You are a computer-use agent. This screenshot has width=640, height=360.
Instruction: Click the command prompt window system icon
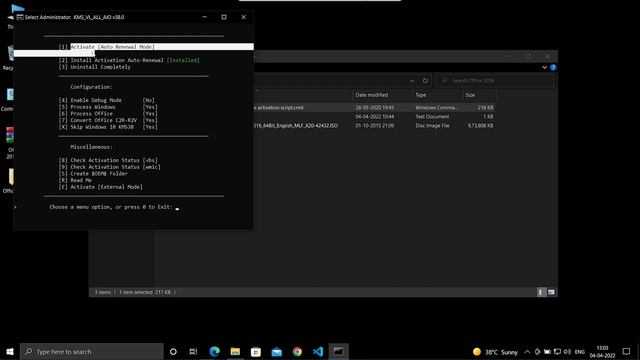pyautogui.click(x=20, y=17)
